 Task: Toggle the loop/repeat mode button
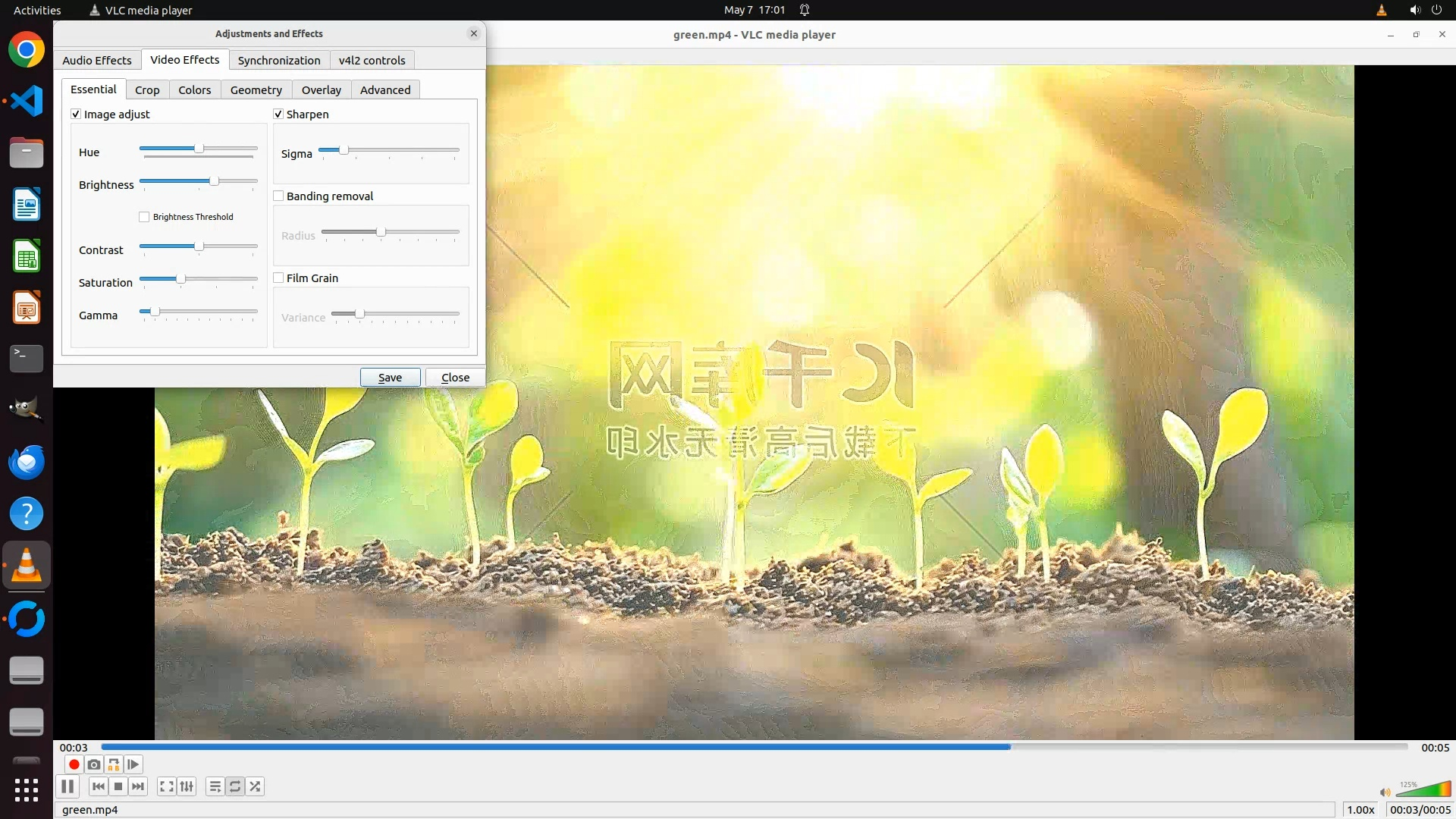(235, 786)
